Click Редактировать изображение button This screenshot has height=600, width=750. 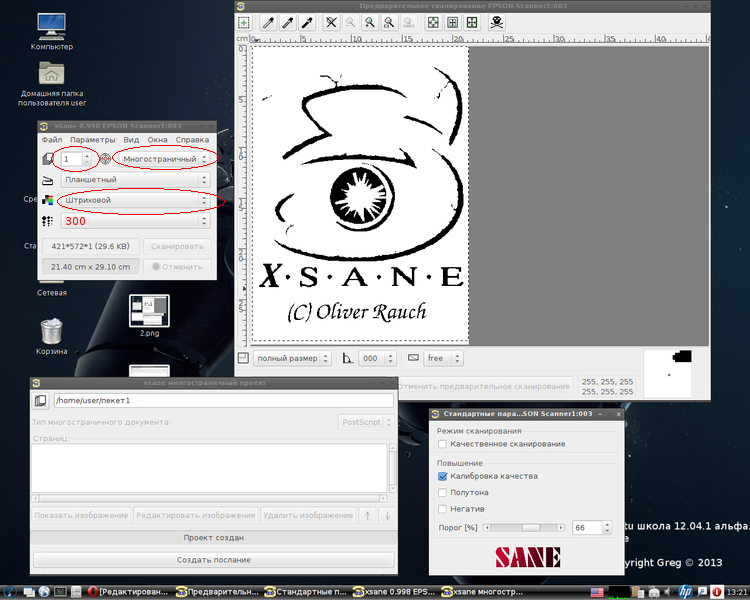(196, 515)
